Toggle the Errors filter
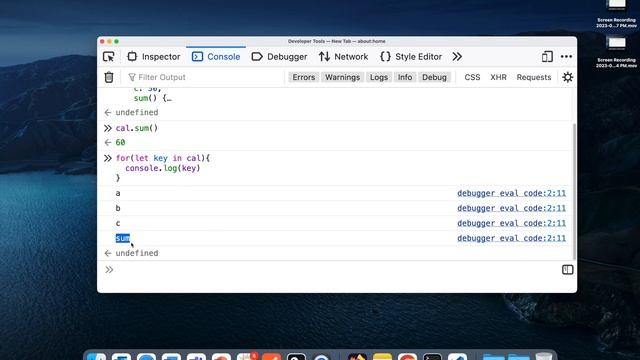Screen dimensions: 640x360 [304, 77]
